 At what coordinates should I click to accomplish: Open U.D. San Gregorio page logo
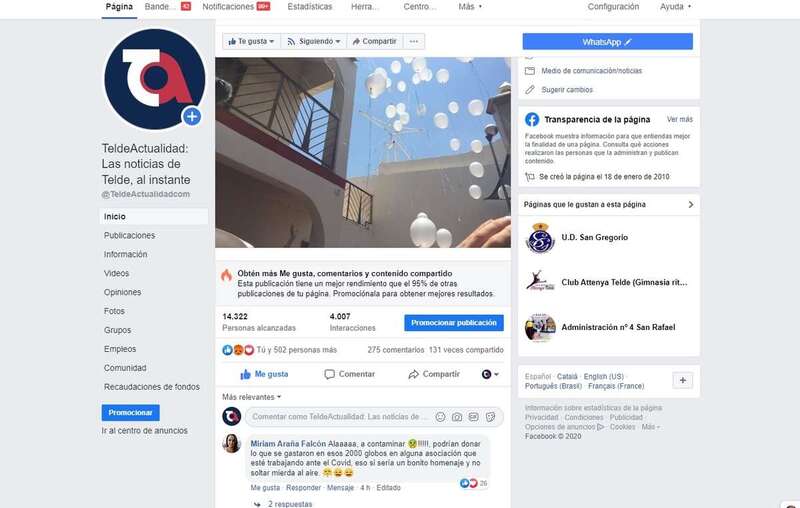coord(540,238)
